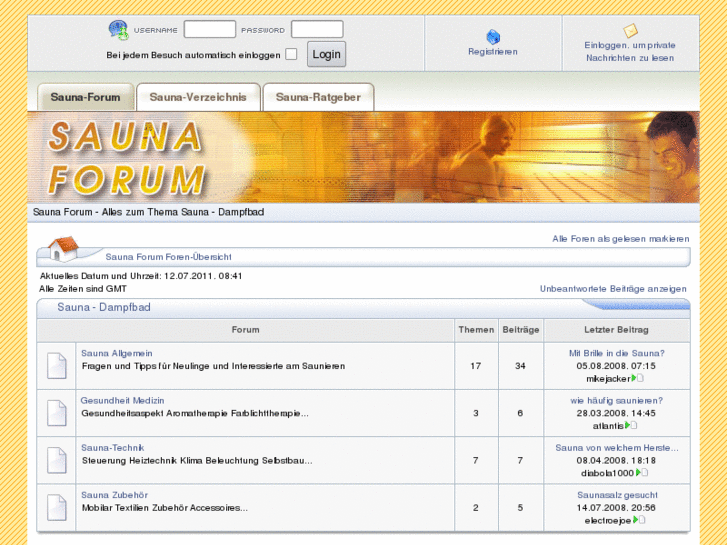Open the Sauna-Technik forum link
The image size is (727, 545).
pos(113,448)
